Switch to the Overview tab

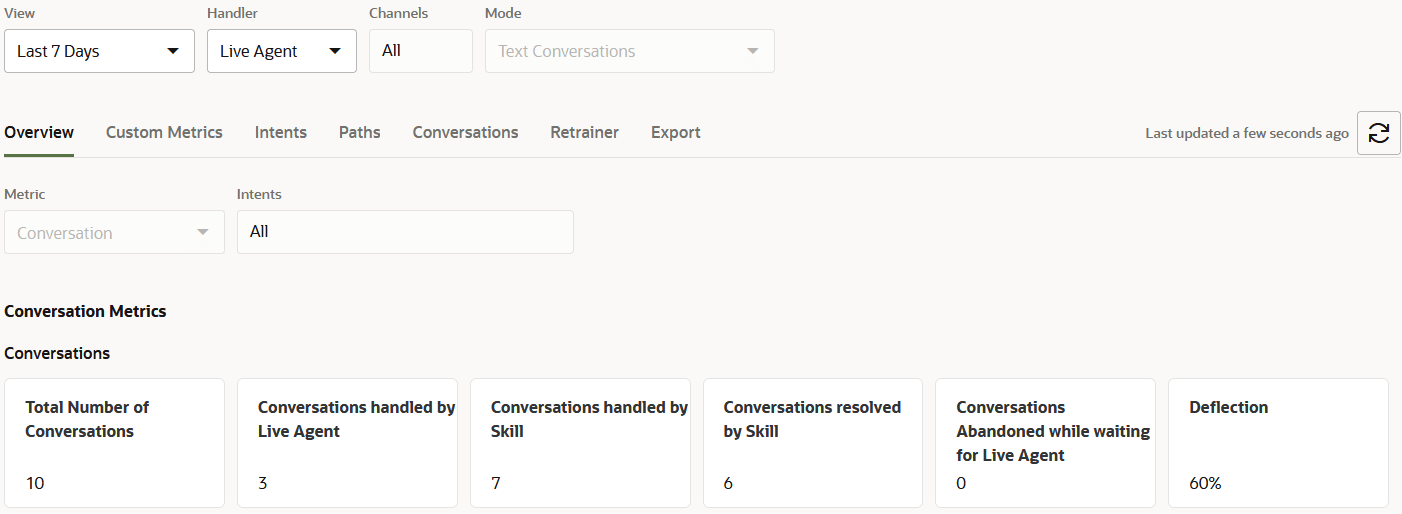pyautogui.click(x=39, y=132)
